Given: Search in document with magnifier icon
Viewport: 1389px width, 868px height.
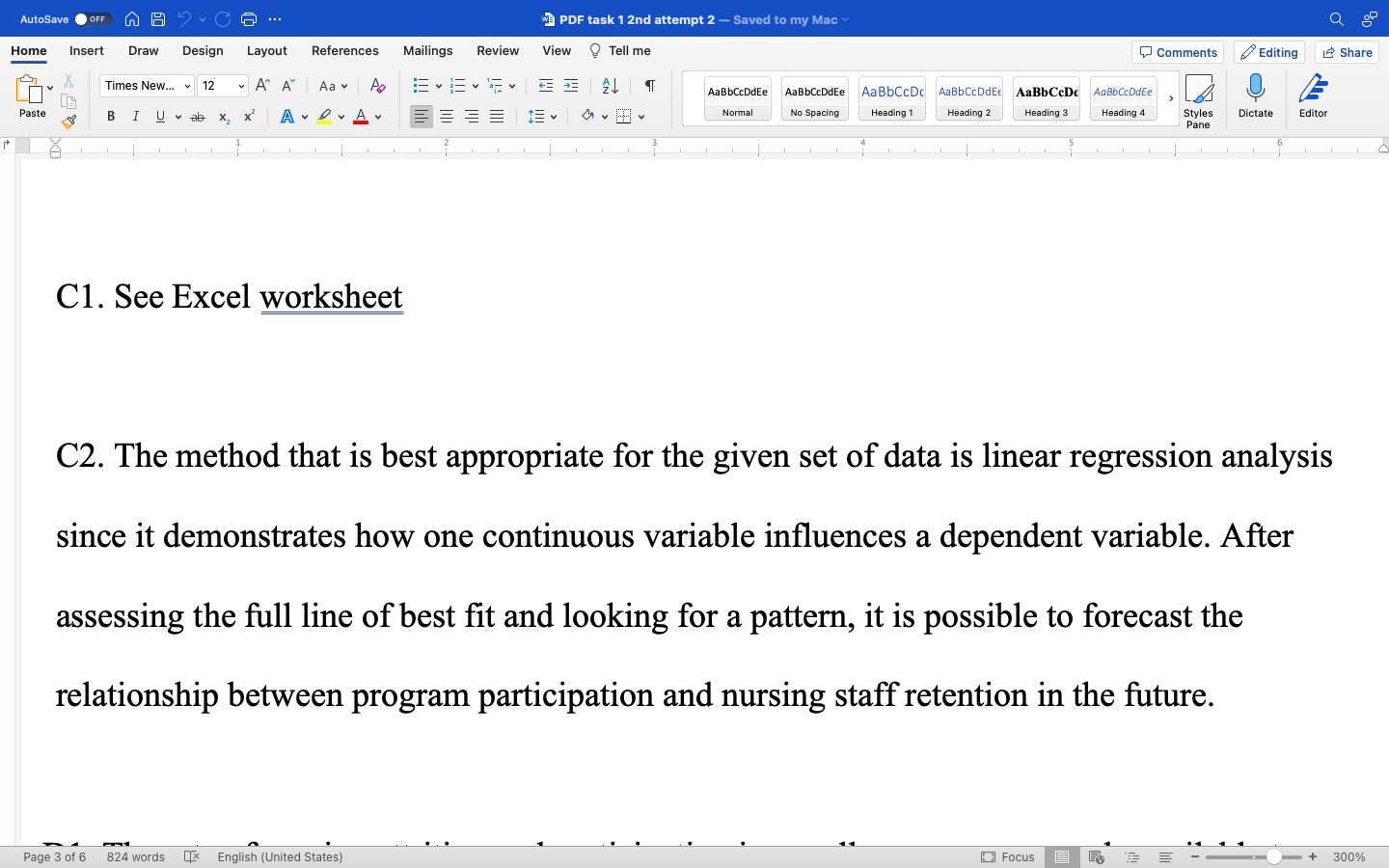Looking at the screenshot, I should [x=1337, y=19].
